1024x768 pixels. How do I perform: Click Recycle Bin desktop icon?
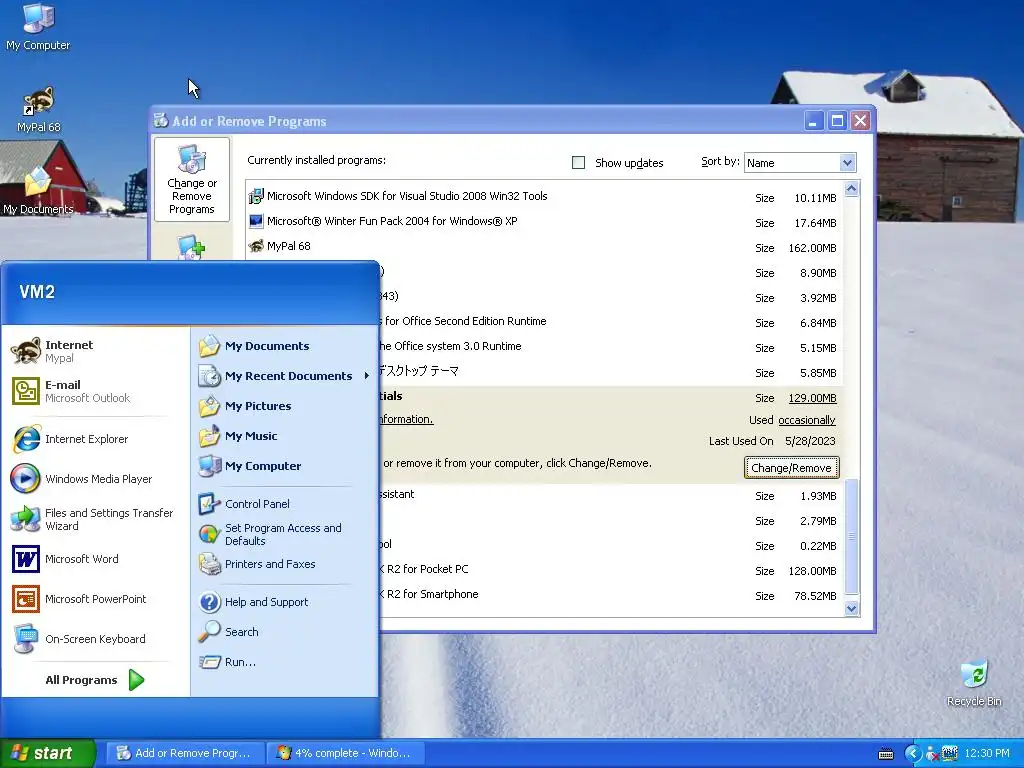pyautogui.click(x=974, y=684)
